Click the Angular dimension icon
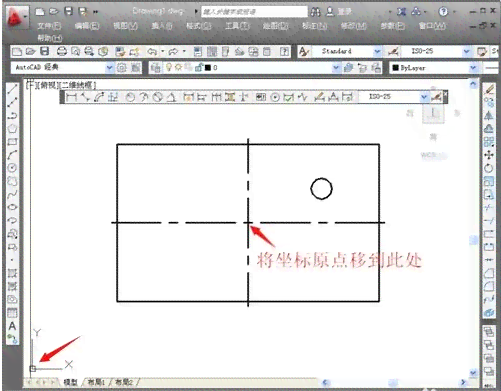Image resolution: width=501 pixels, height=391 pixels. (x=172, y=97)
